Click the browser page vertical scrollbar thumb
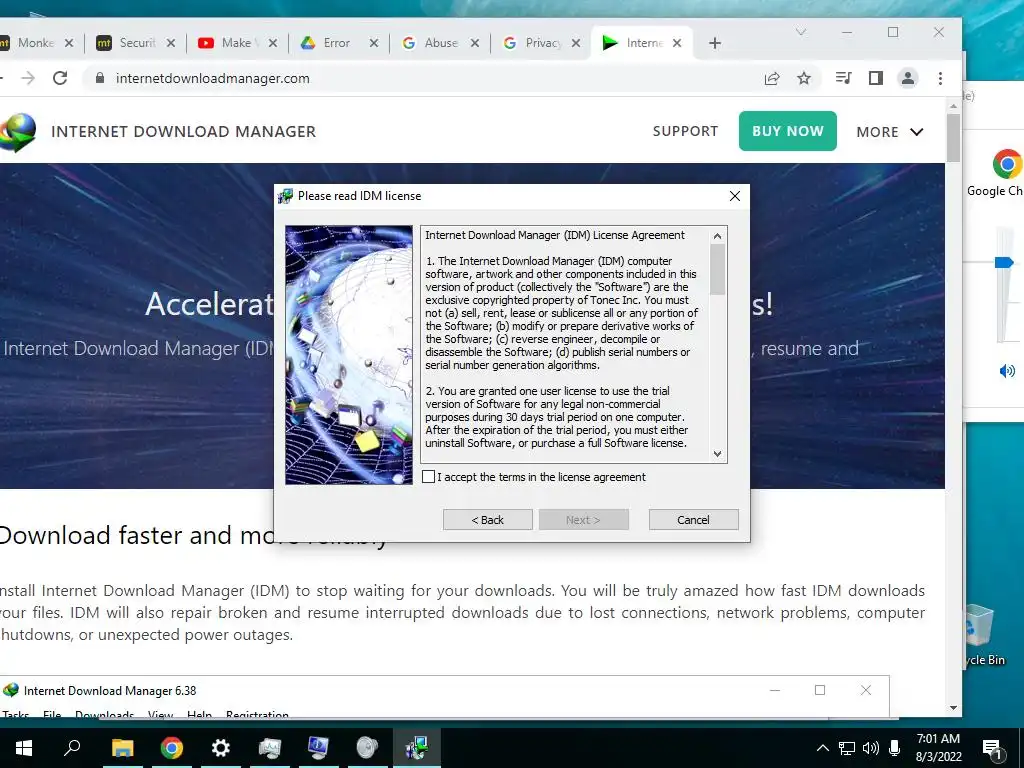 click(x=953, y=138)
